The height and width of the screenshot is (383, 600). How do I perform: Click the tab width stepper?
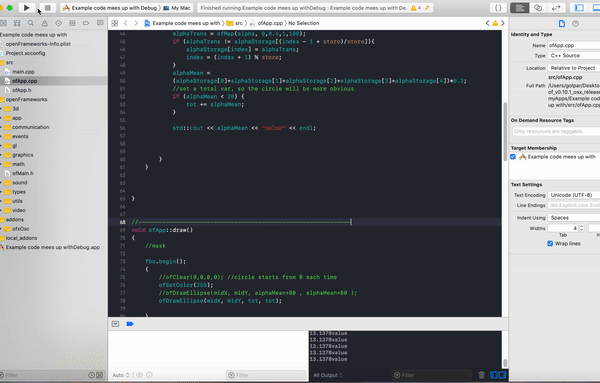tap(582, 228)
